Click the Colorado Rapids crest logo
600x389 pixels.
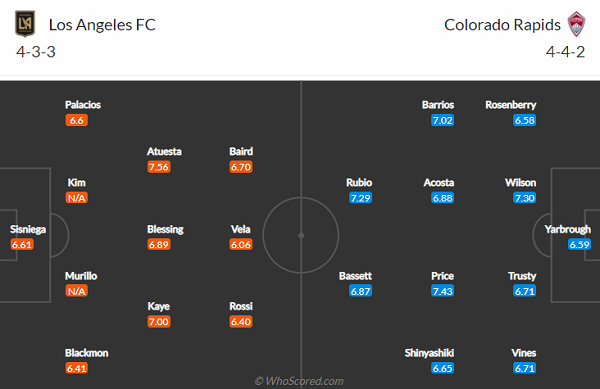pos(576,24)
